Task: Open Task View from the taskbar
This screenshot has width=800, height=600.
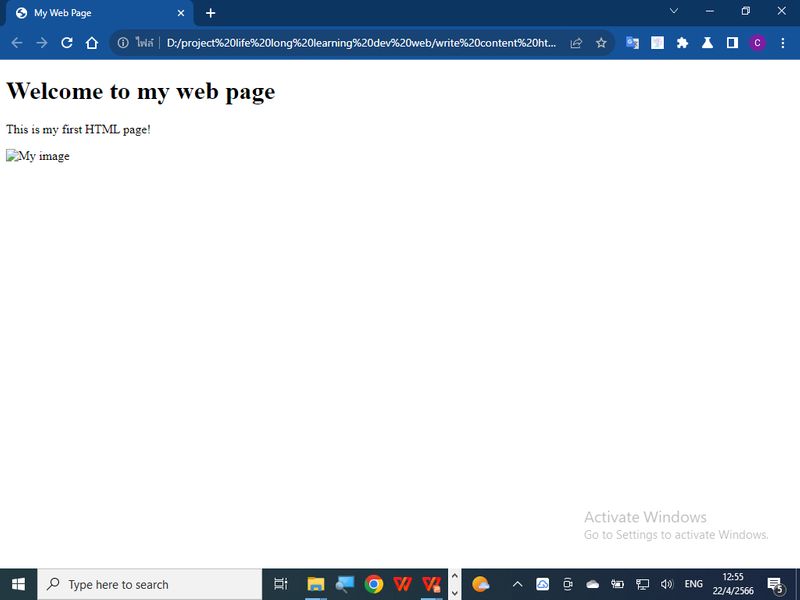Action: [281, 584]
